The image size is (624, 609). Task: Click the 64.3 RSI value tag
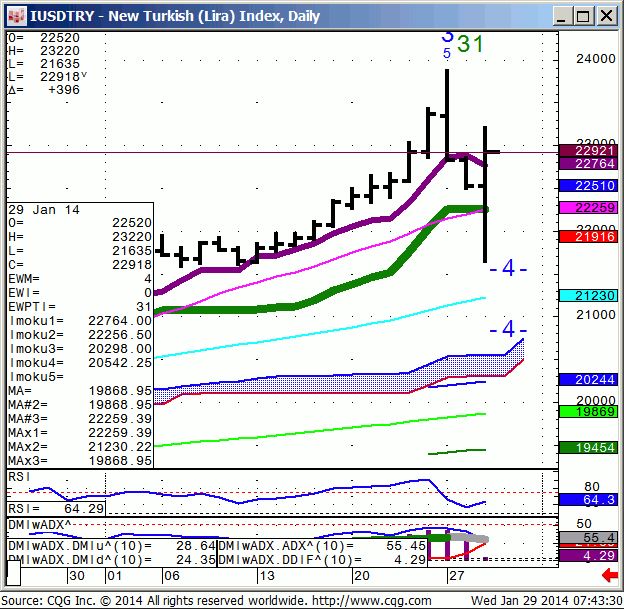(x=584, y=499)
